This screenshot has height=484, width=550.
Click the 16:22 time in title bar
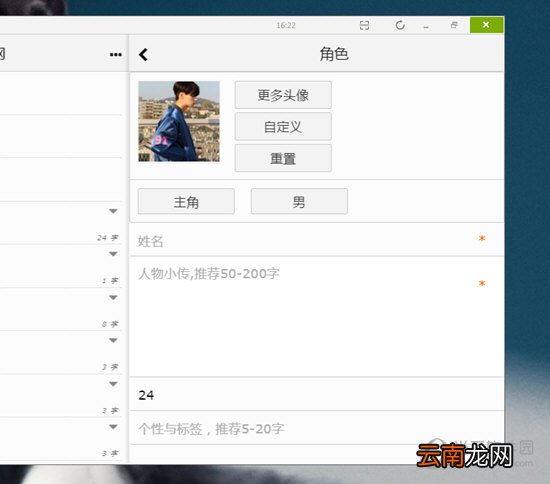point(286,25)
